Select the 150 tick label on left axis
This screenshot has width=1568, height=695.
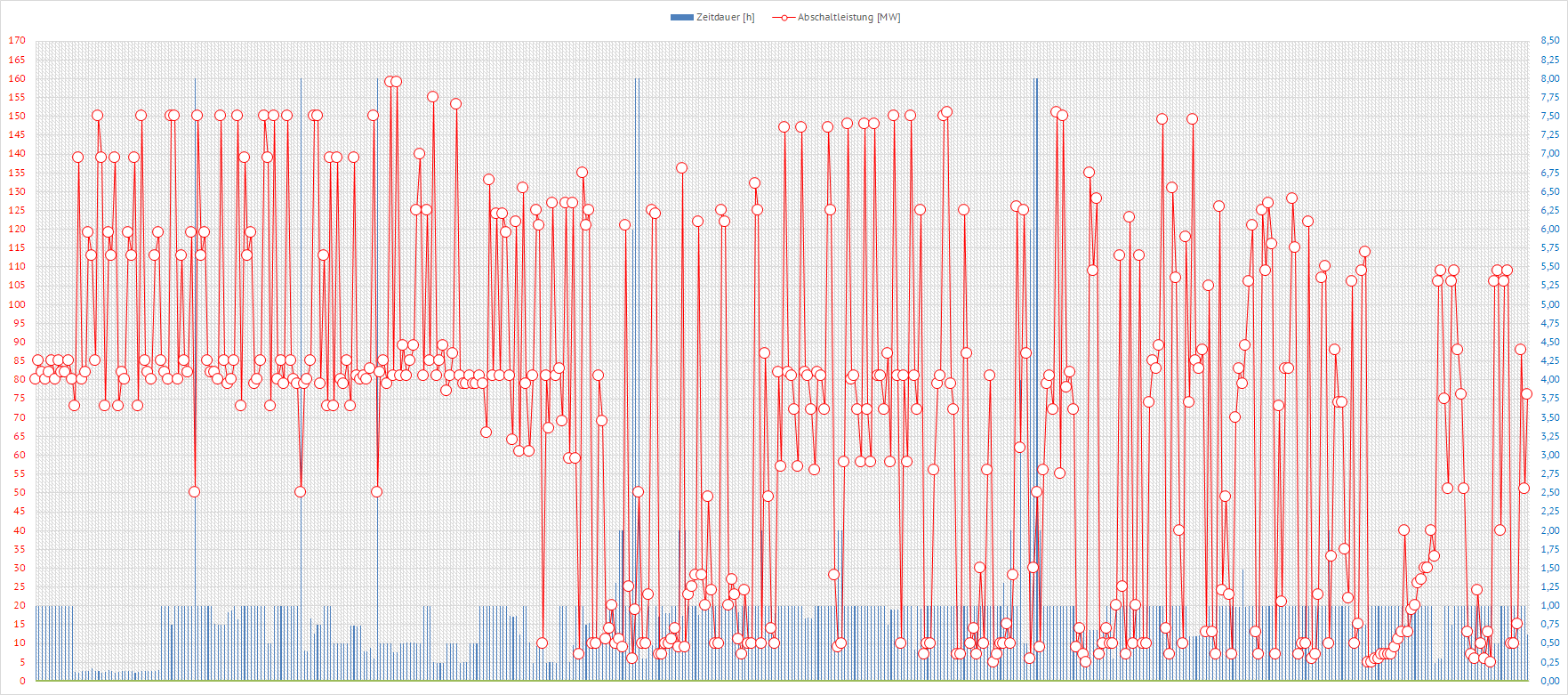click(17, 116)
